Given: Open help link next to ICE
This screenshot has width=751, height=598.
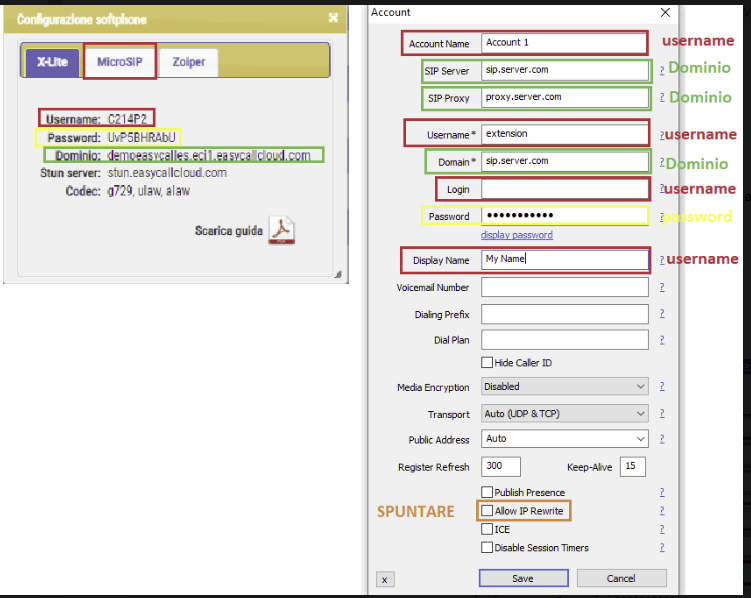Looking at the screenshot, I should pos(662,529).
